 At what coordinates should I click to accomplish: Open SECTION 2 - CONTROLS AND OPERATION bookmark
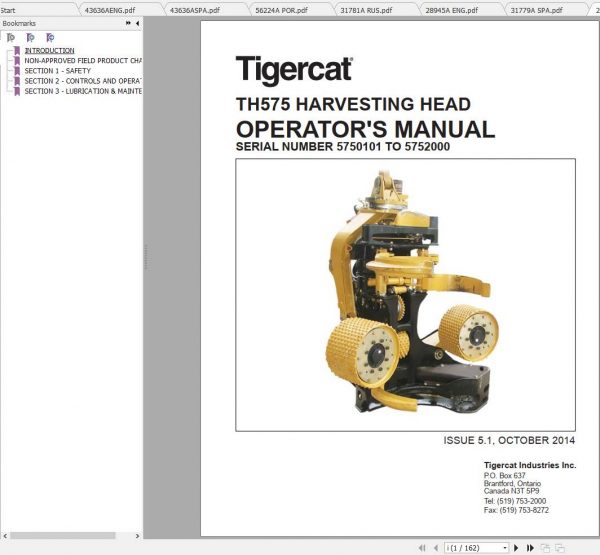pyautogui.click(x=83, y=81)
